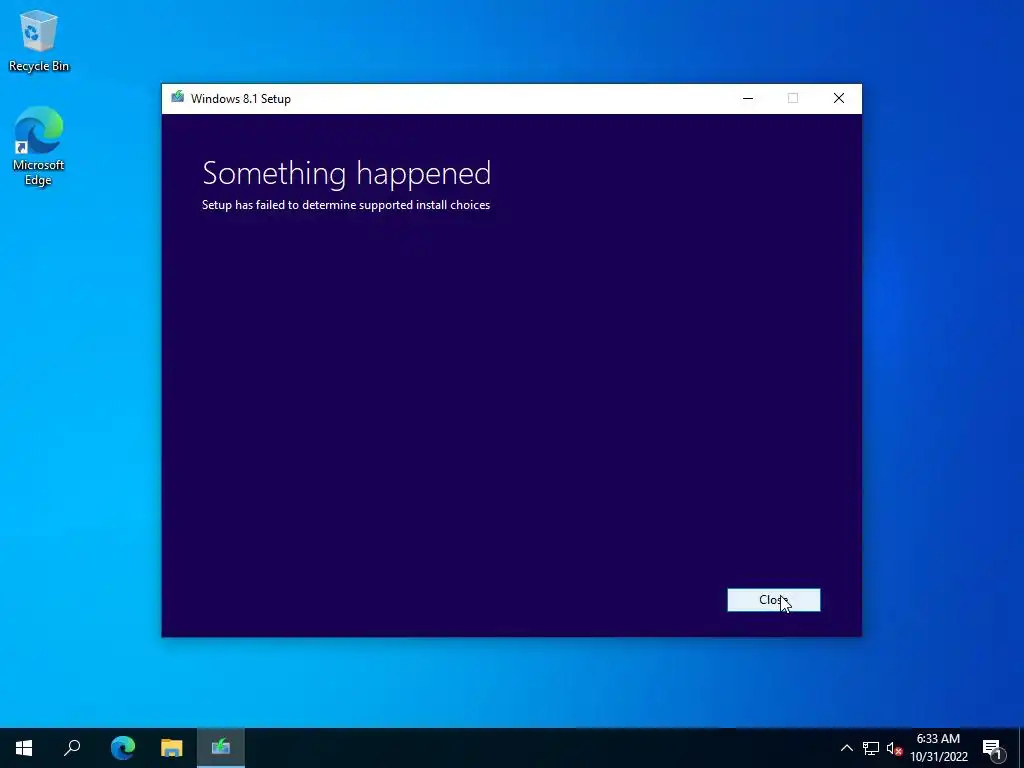This screenshot has width=1024, height=768.
Task: Close the Windows 8.1 Setup window with X
Action: (x=839, y=99)
